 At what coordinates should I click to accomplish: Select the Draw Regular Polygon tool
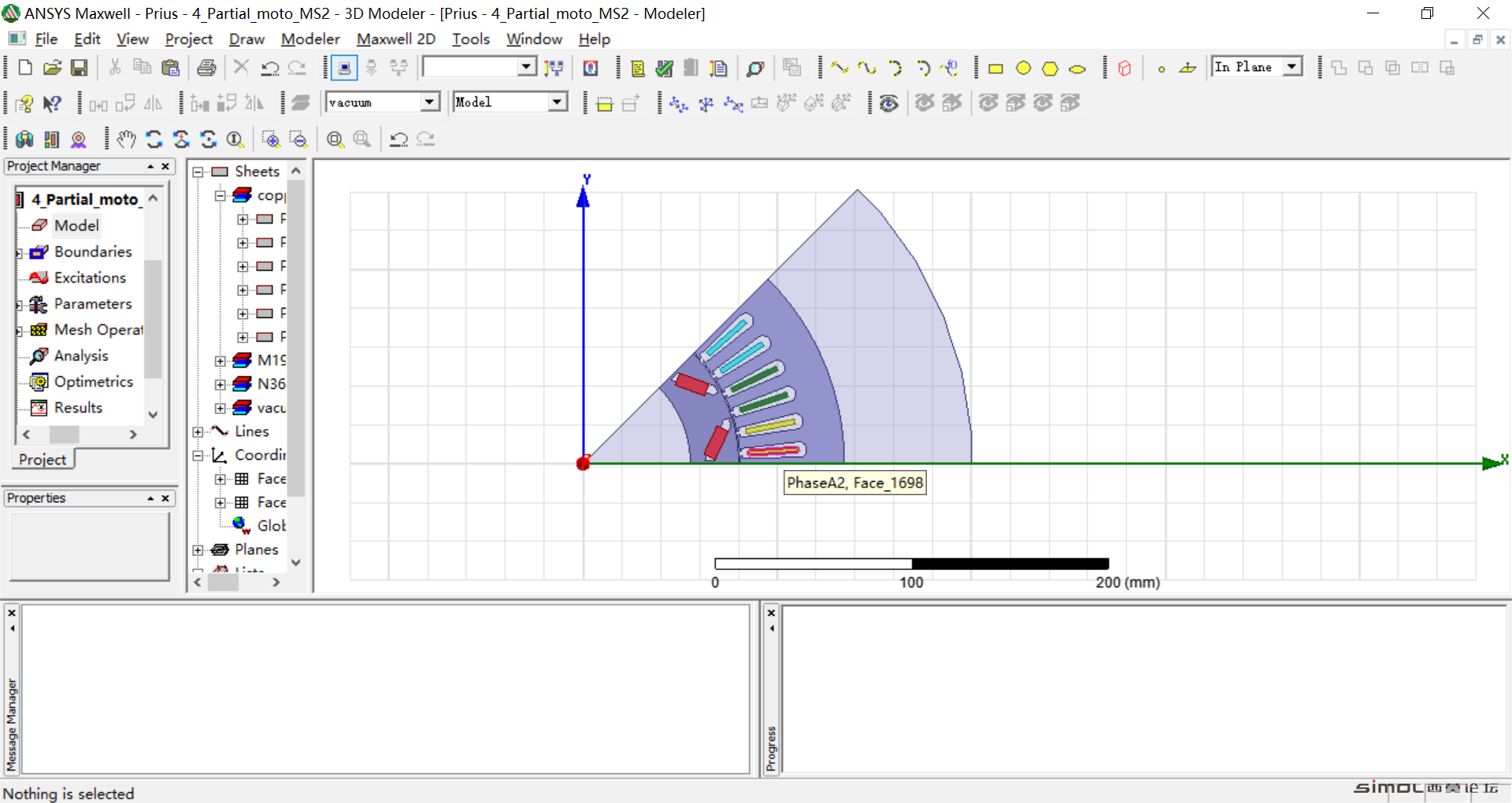coord(1050,68)
